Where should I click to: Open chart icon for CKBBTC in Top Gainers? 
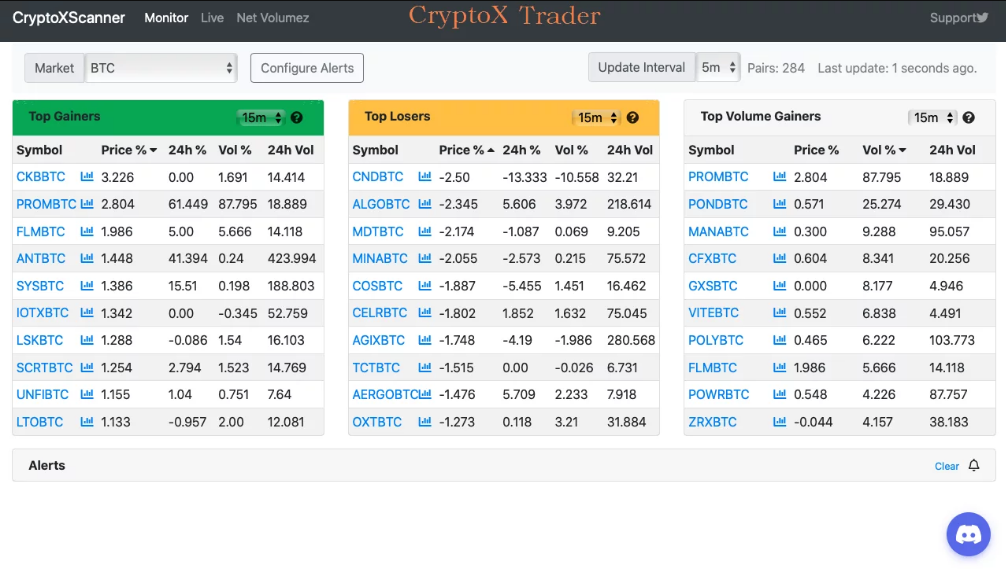87,176
